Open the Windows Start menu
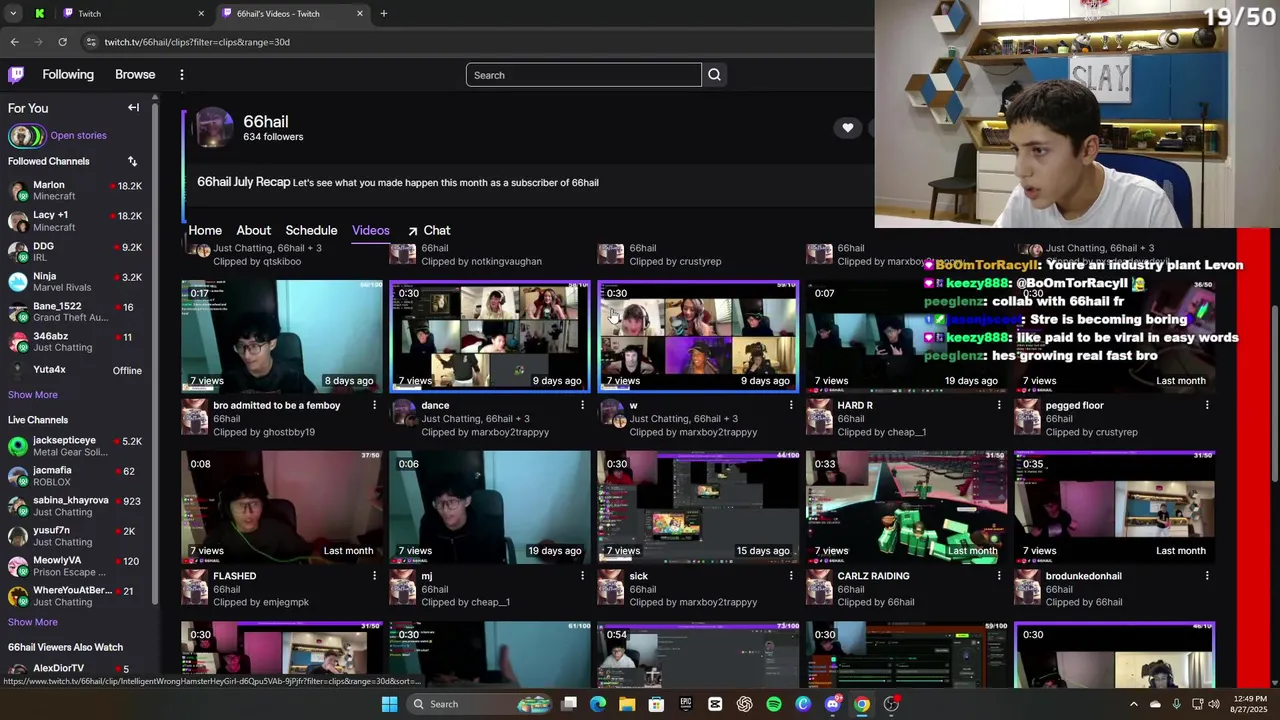The image size is (1280, 720). click(389, 704)
